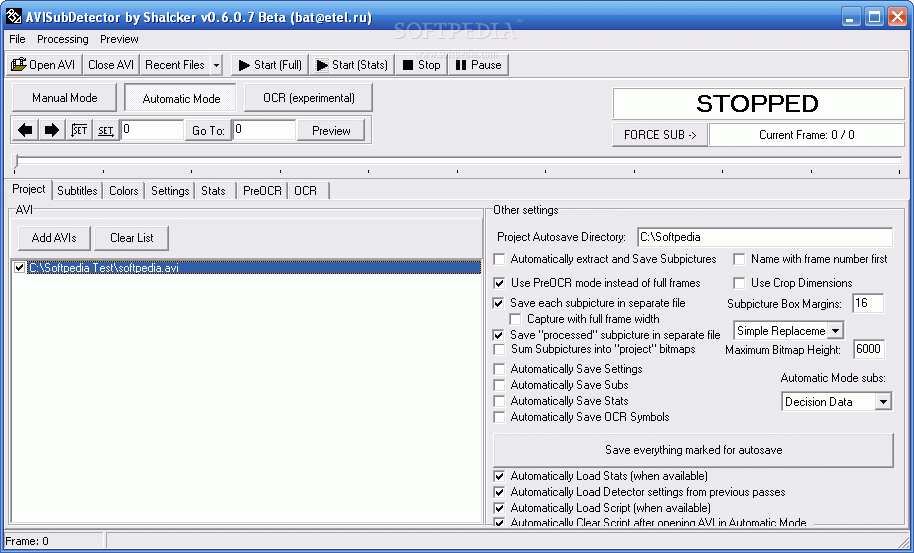Open the Preview menu

point(119,39)
